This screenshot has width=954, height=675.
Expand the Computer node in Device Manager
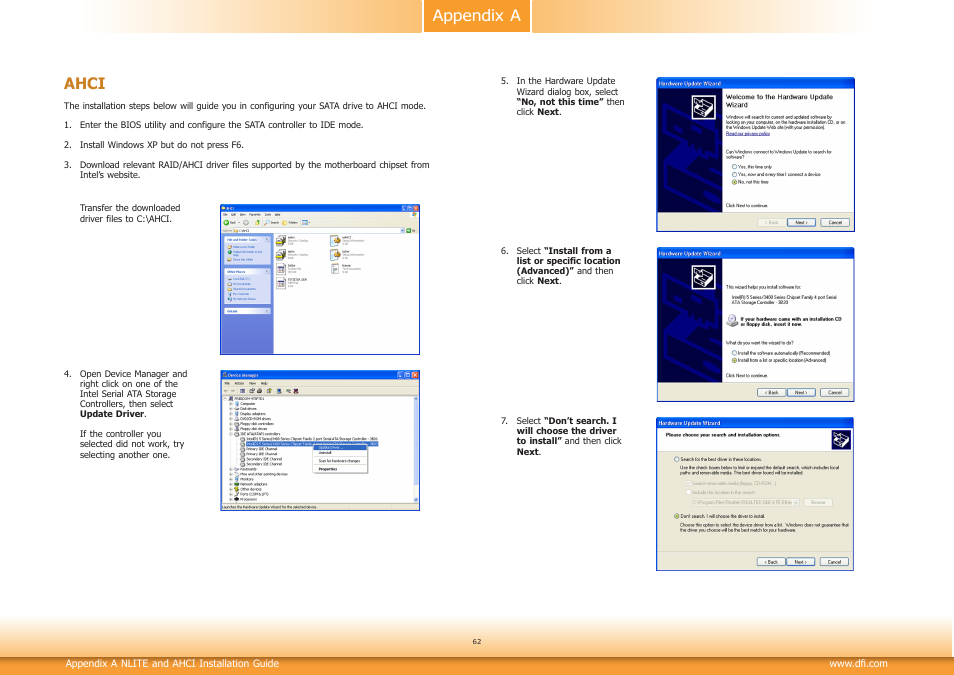click(x=231, y=404)
